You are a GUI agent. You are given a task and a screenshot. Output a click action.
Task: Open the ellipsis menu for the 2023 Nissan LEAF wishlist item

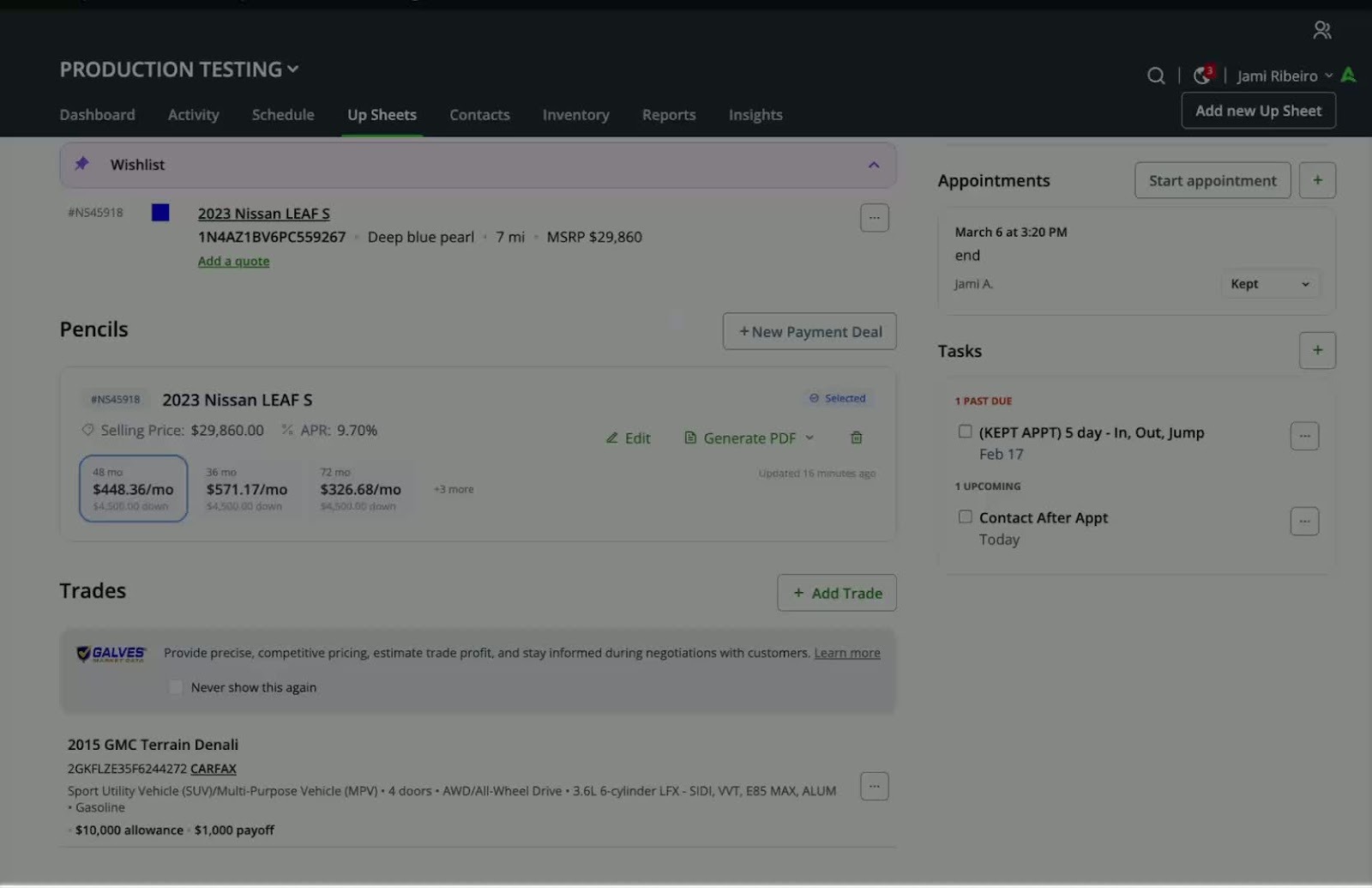pyautogui.click(x=874, y=218)
